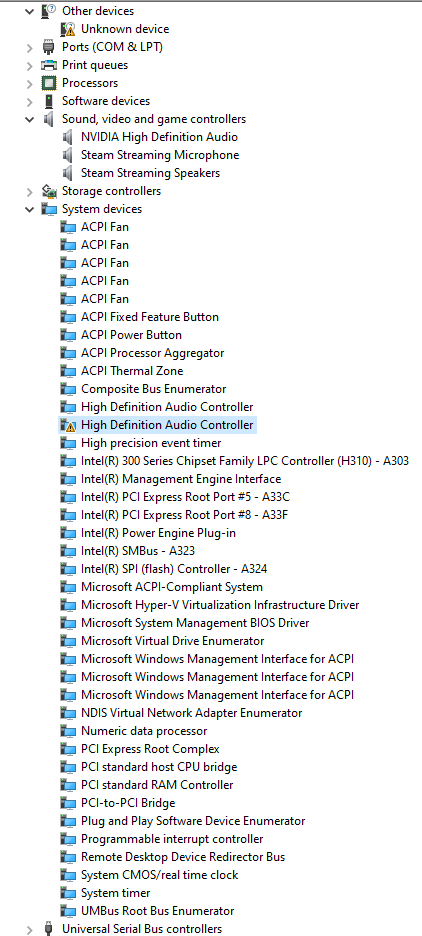
Task: Click the Composite Bus Enumerator icon
Action: [68, 389]
